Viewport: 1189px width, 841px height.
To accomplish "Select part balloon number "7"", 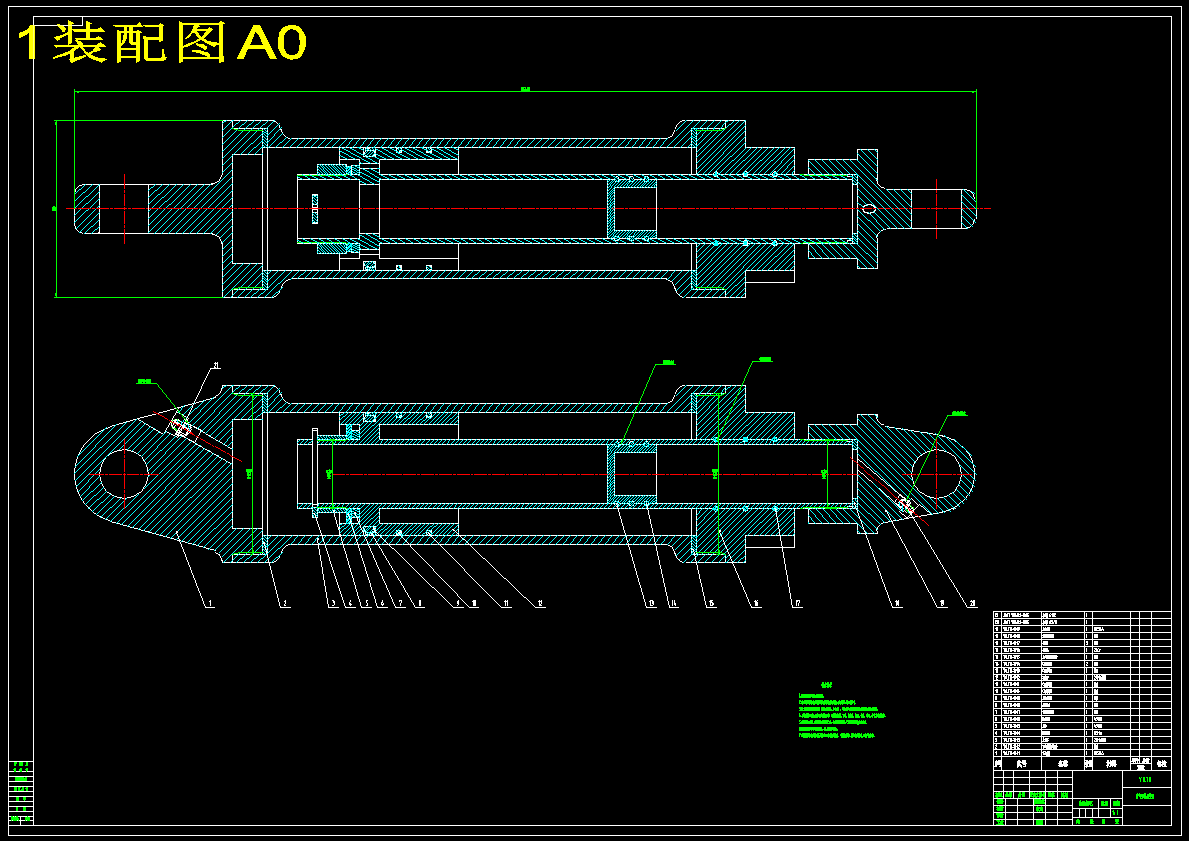I will [x=400, y=603].
